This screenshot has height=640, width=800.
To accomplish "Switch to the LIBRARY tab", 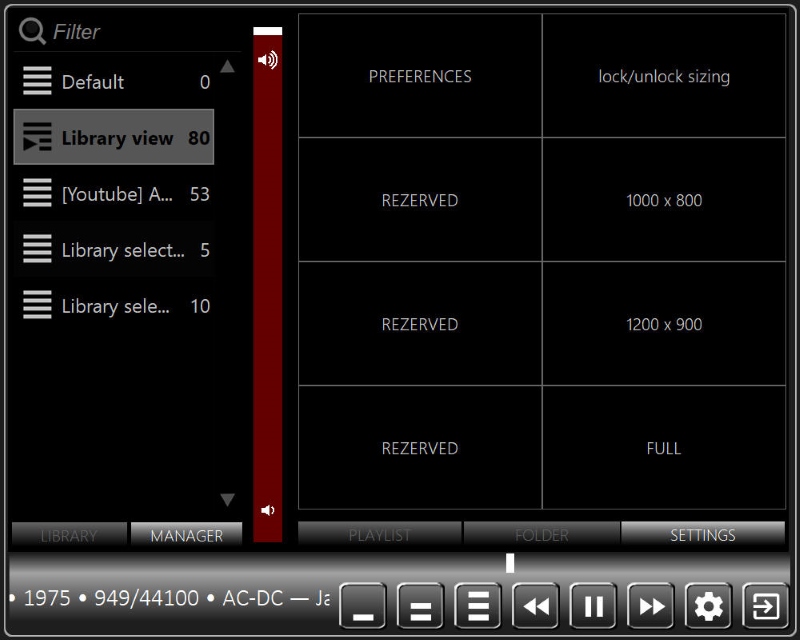I will [x=69, y=535].
